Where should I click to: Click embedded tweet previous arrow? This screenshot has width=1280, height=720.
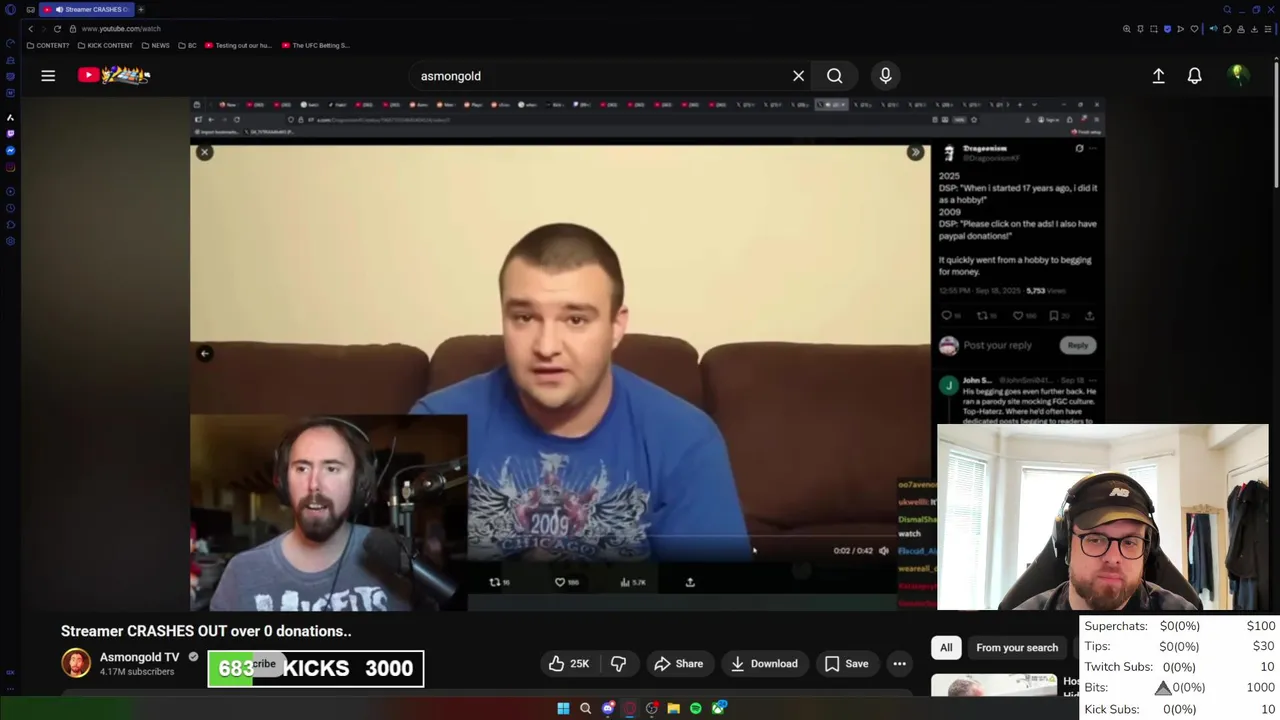point(204,353)
